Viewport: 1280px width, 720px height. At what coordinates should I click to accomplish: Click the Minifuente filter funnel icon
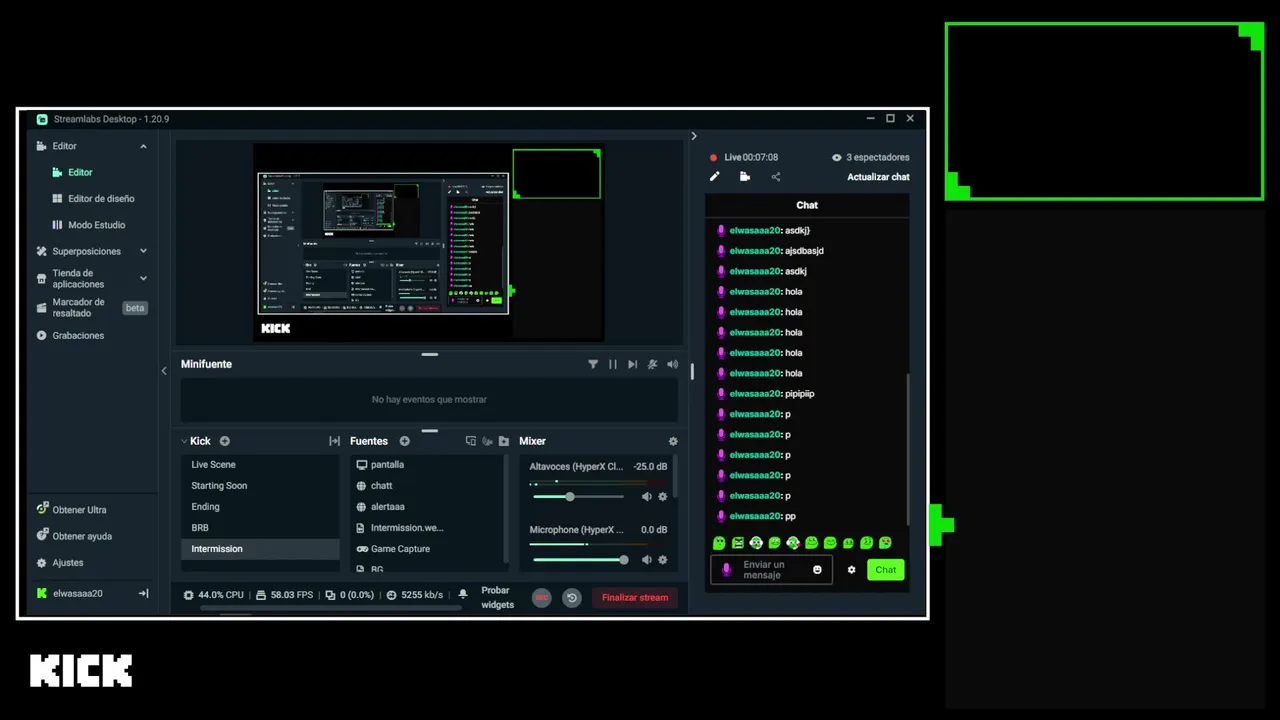click(593, 365)
